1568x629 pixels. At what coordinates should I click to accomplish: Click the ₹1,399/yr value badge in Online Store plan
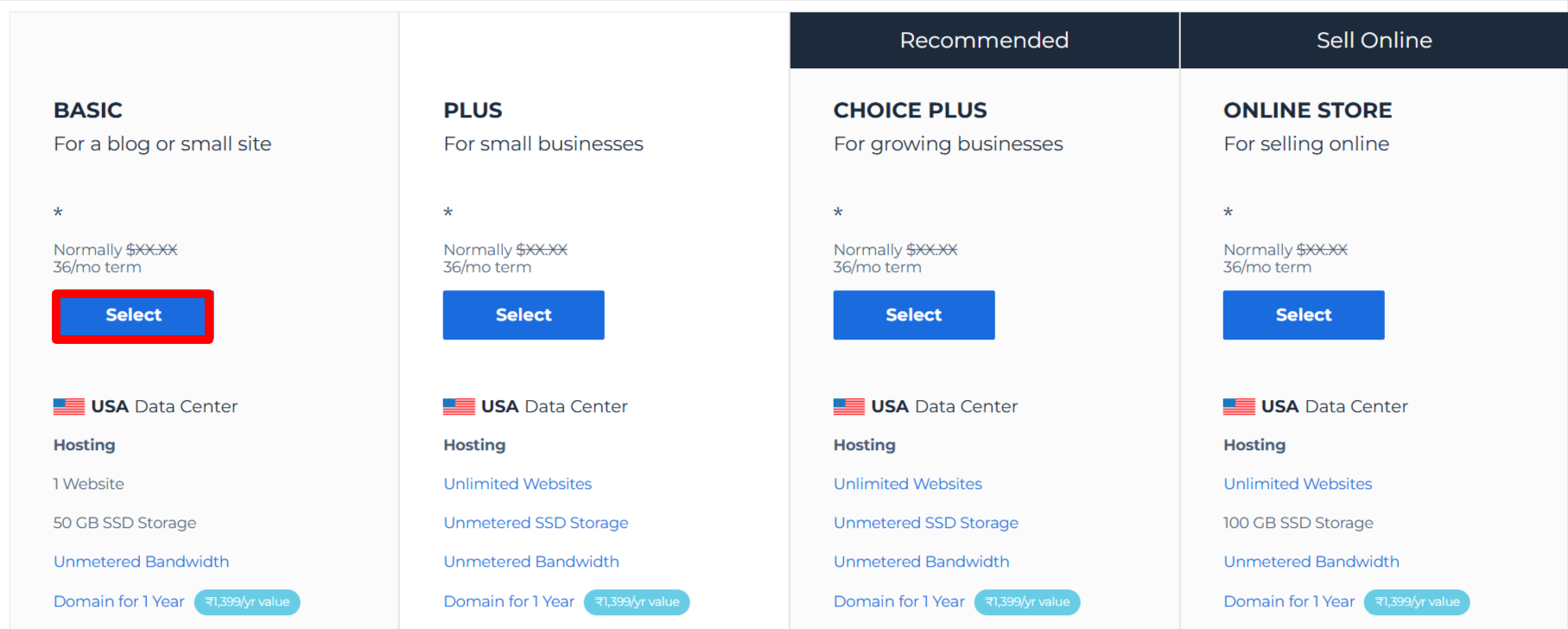tap(1417, 602)
